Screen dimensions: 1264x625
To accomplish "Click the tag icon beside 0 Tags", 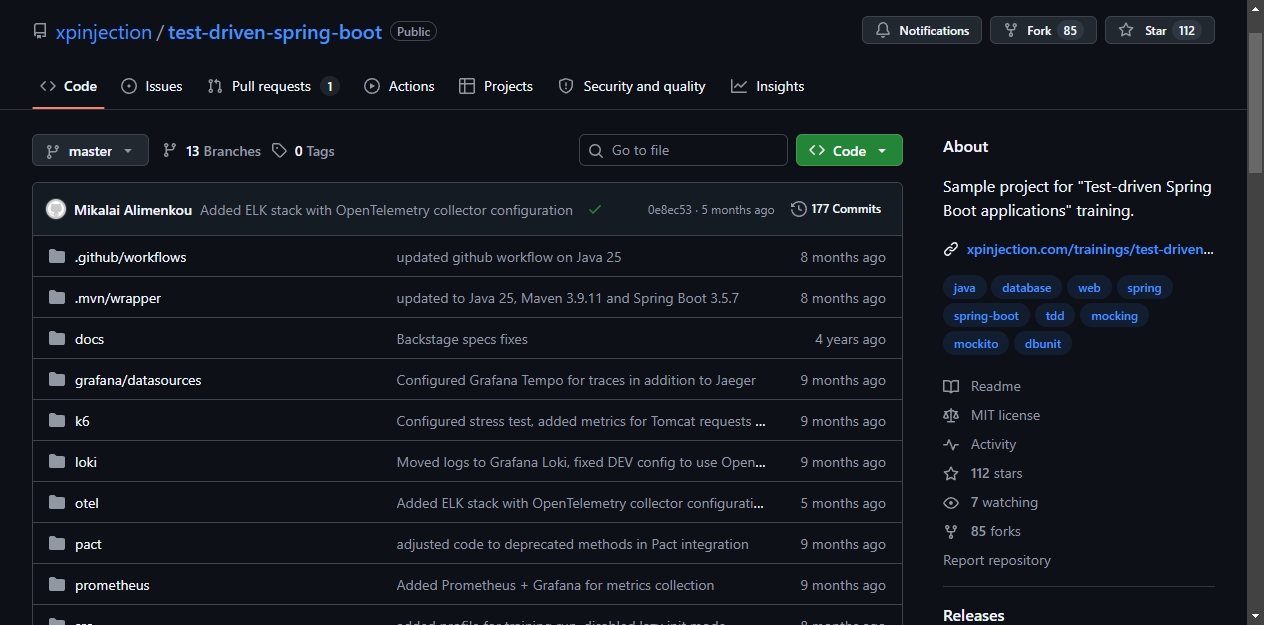I will coord(280,151).
